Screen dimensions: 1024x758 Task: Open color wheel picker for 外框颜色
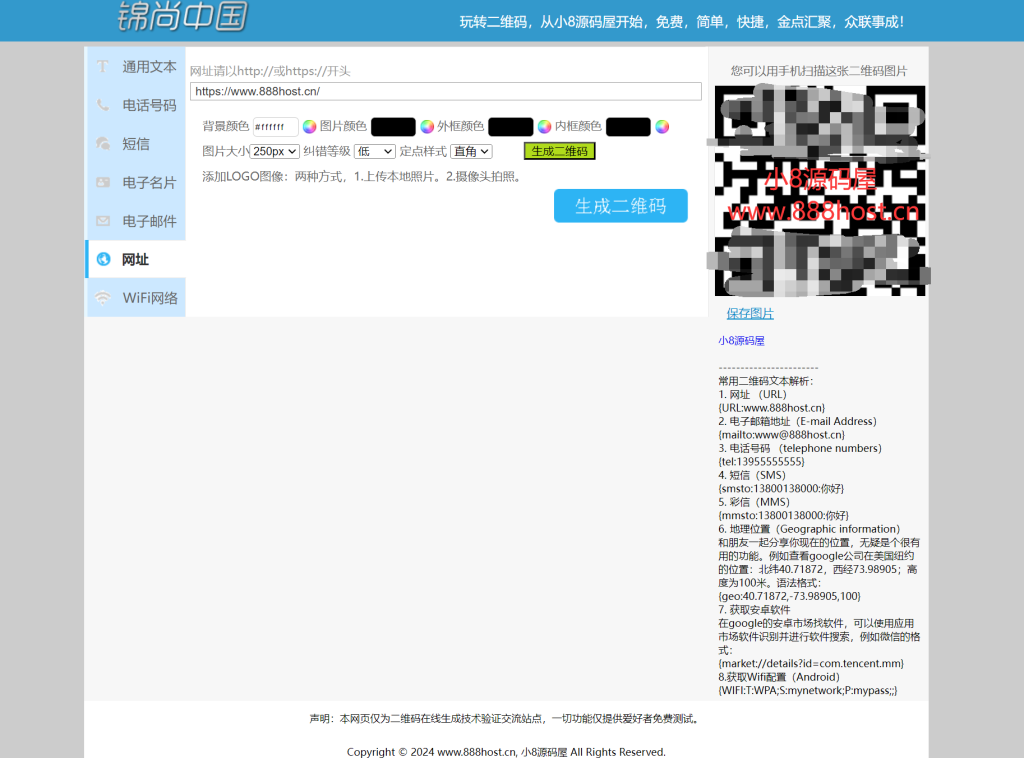click(544, 126)
